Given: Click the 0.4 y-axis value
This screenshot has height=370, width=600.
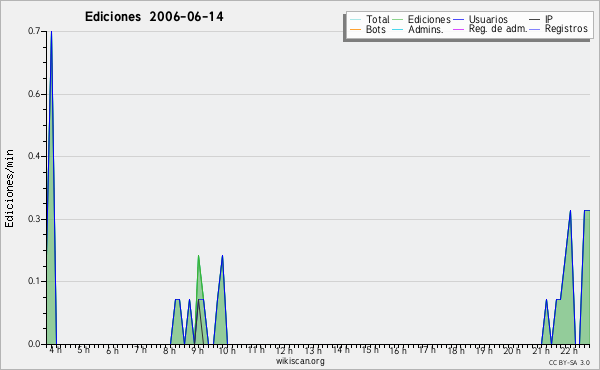Looking at the screenshot, I should pos(34,156).
